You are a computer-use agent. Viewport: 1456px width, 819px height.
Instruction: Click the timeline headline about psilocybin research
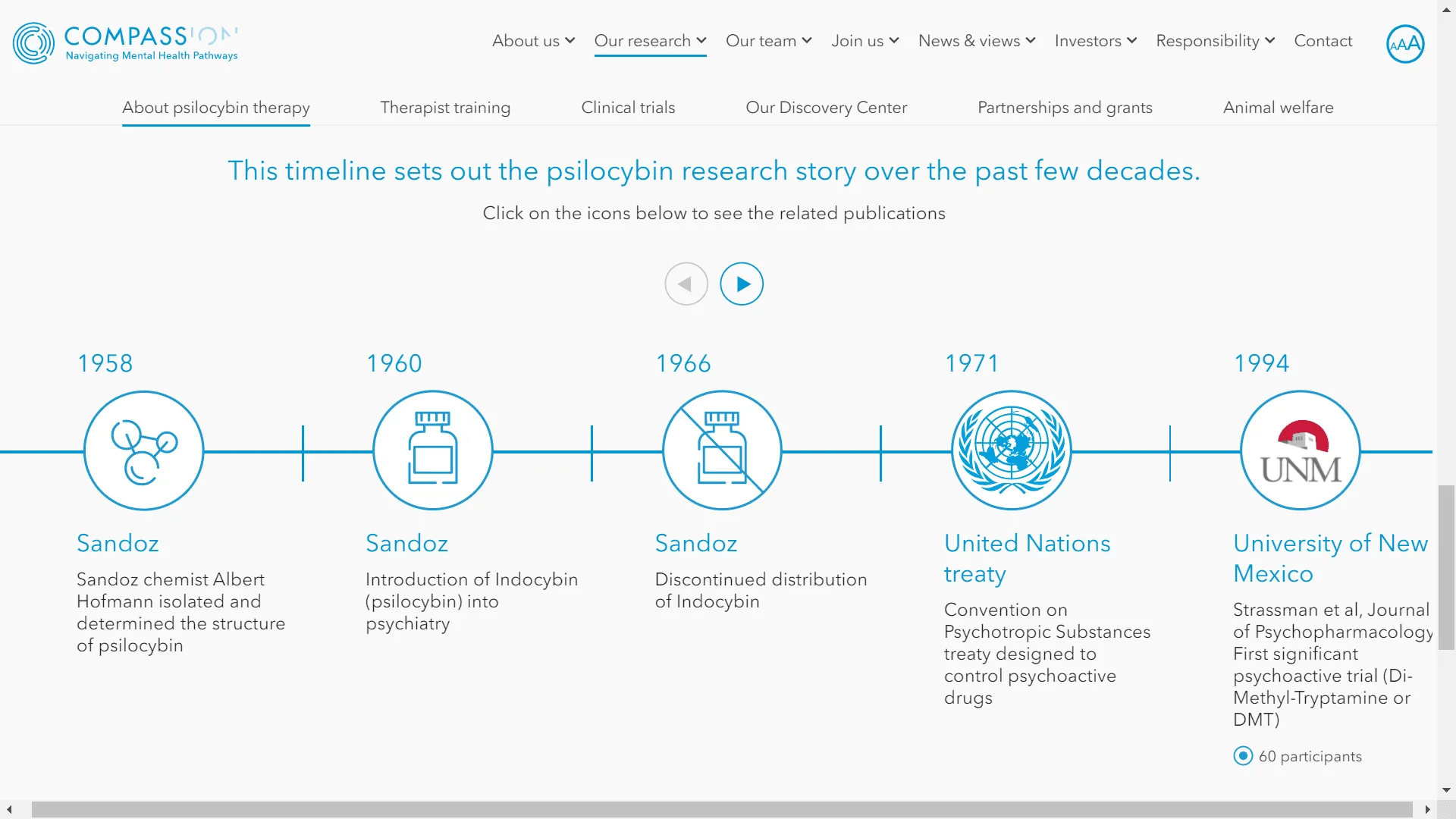tap(714, 171)
